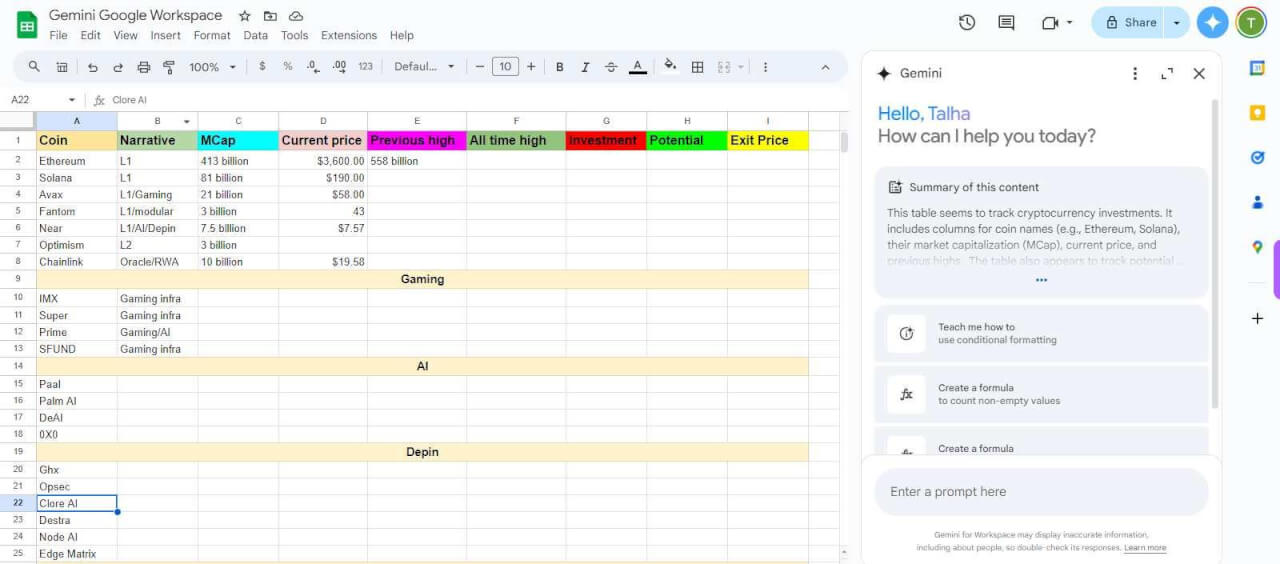Select Create formula to count non-empty values
Screen dimensions: 1280x564
click(x=1041, y=394)
